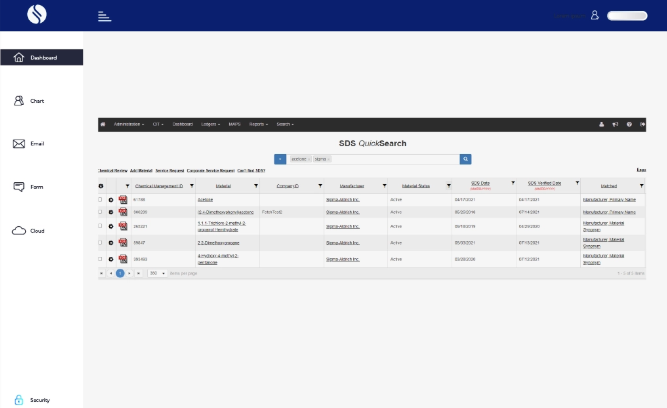
Task: Open help via the question mark icon
Action: tap(629, 124)
